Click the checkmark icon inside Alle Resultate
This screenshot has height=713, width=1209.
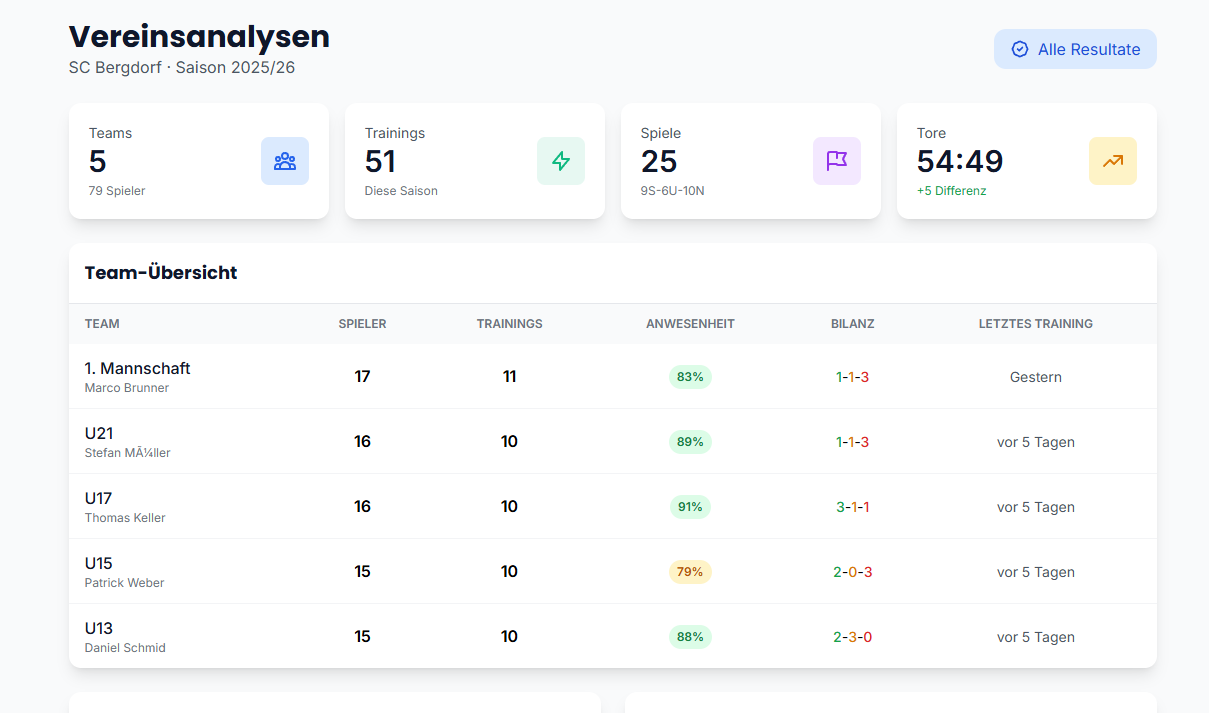[x=1019, y=48]
